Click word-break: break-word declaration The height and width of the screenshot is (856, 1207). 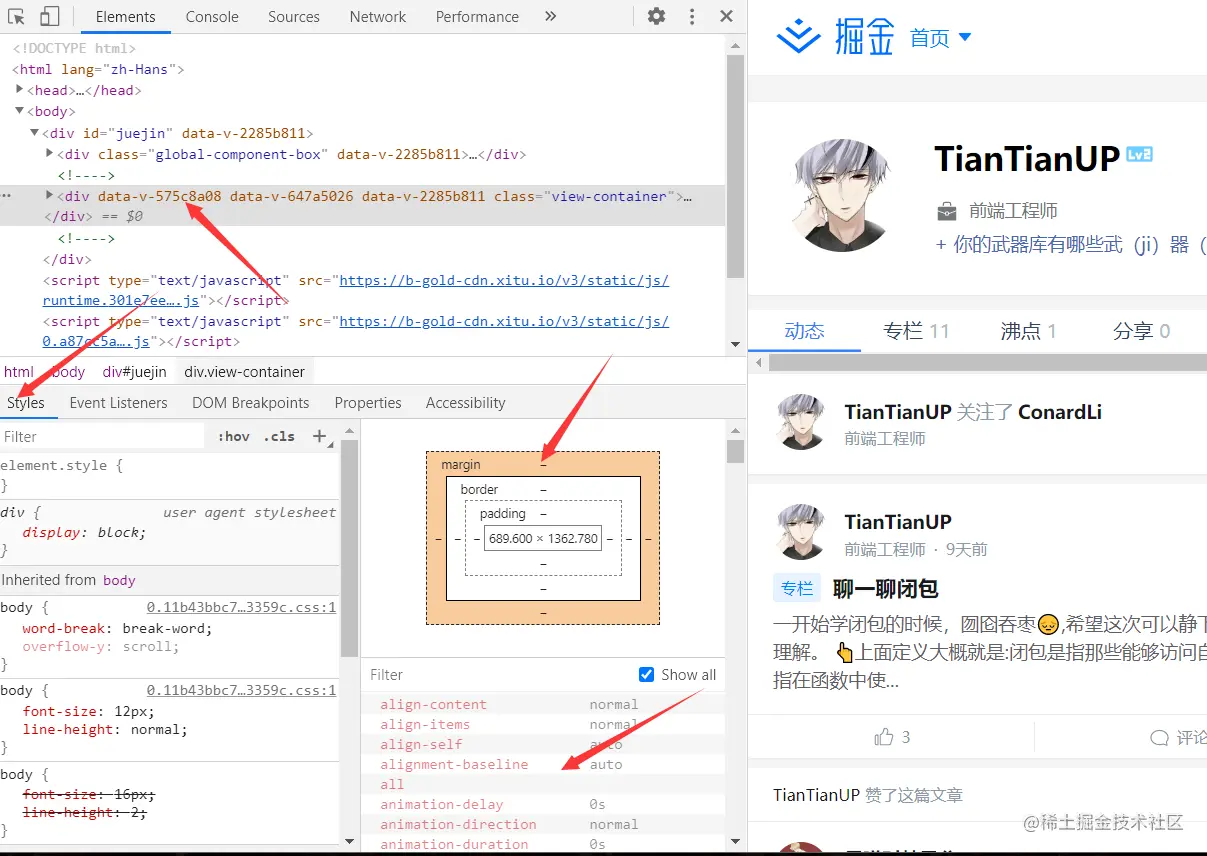point(118,629)
